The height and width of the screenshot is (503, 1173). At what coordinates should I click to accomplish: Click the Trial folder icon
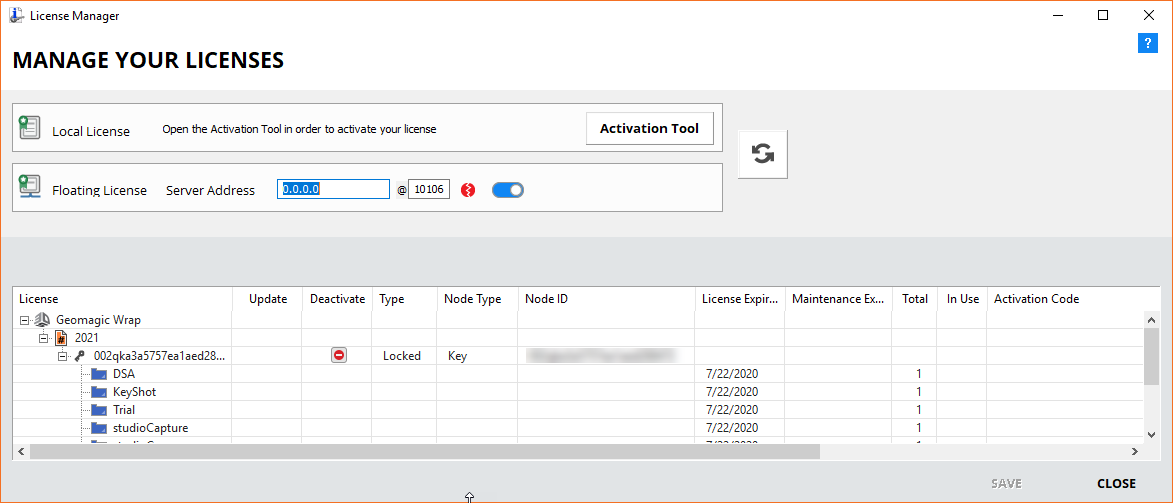[x=99, y=409]
